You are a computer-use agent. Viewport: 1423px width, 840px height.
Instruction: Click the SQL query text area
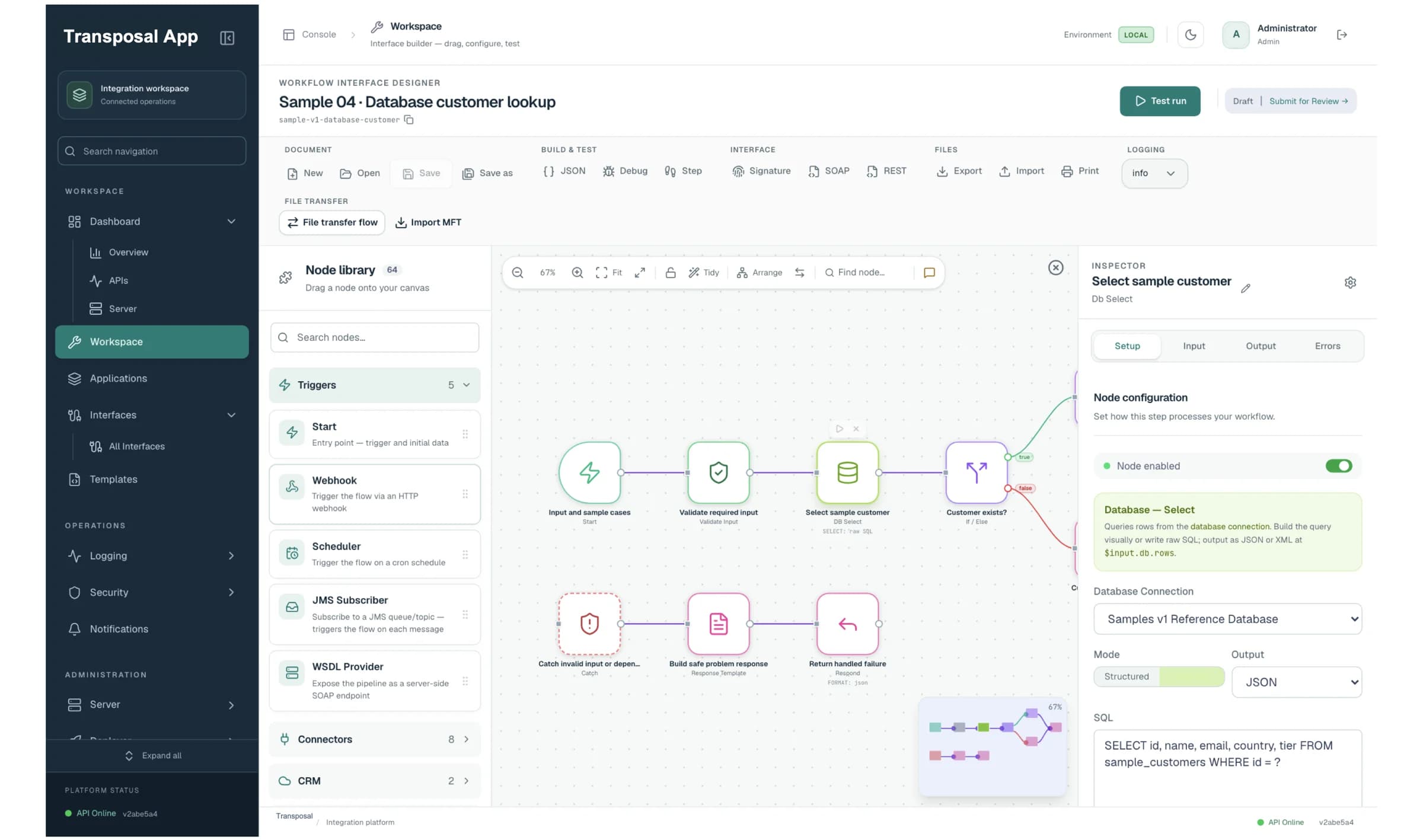pyautogui.click(x=1227, y=768)
